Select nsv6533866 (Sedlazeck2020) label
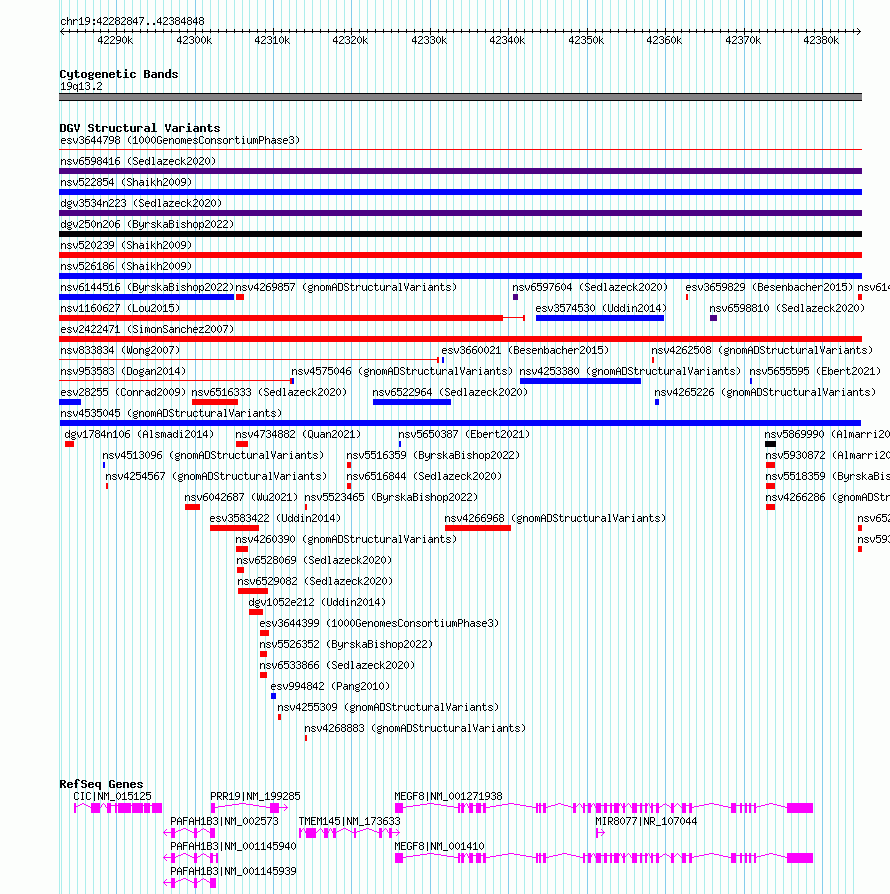The height and width of the screenshot is (894, 890). pyautogui.click(x=336, y=666)
